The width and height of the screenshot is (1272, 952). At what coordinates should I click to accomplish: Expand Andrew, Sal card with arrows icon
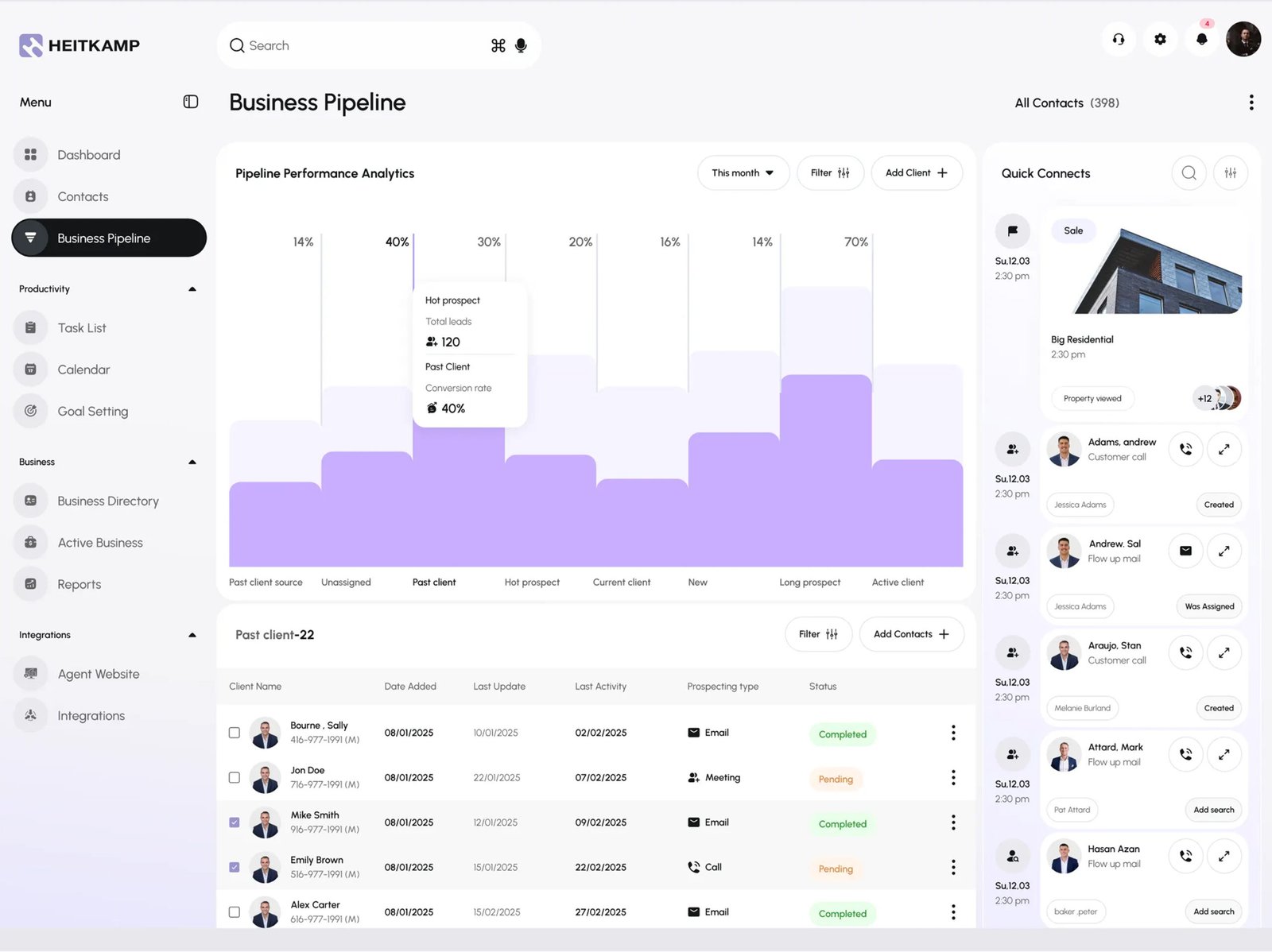pos(1224,551)
